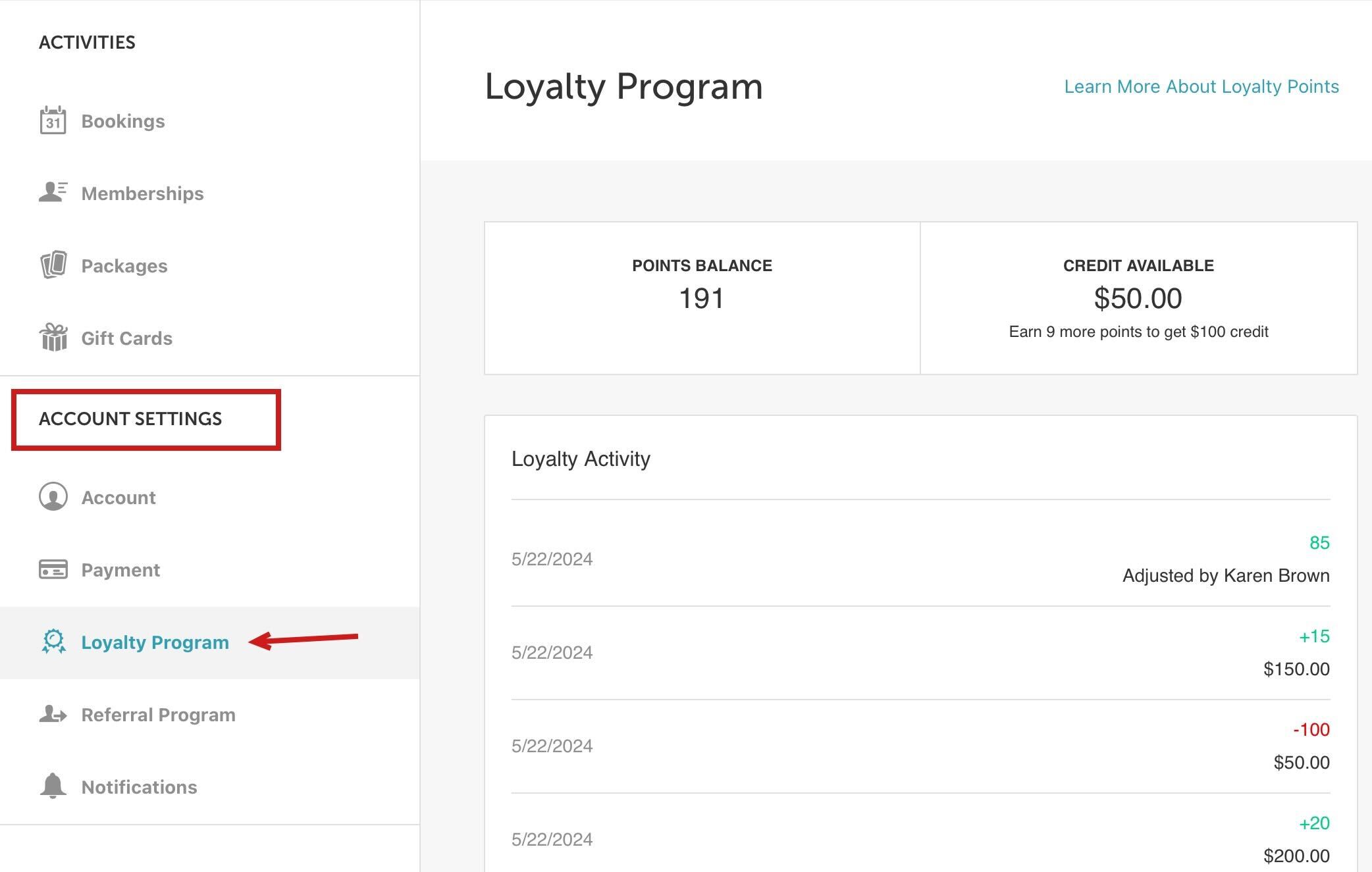Open the Payment settings page
Image resolution: width=1372 pixels, height=872 pixels.
coord(120,570)
